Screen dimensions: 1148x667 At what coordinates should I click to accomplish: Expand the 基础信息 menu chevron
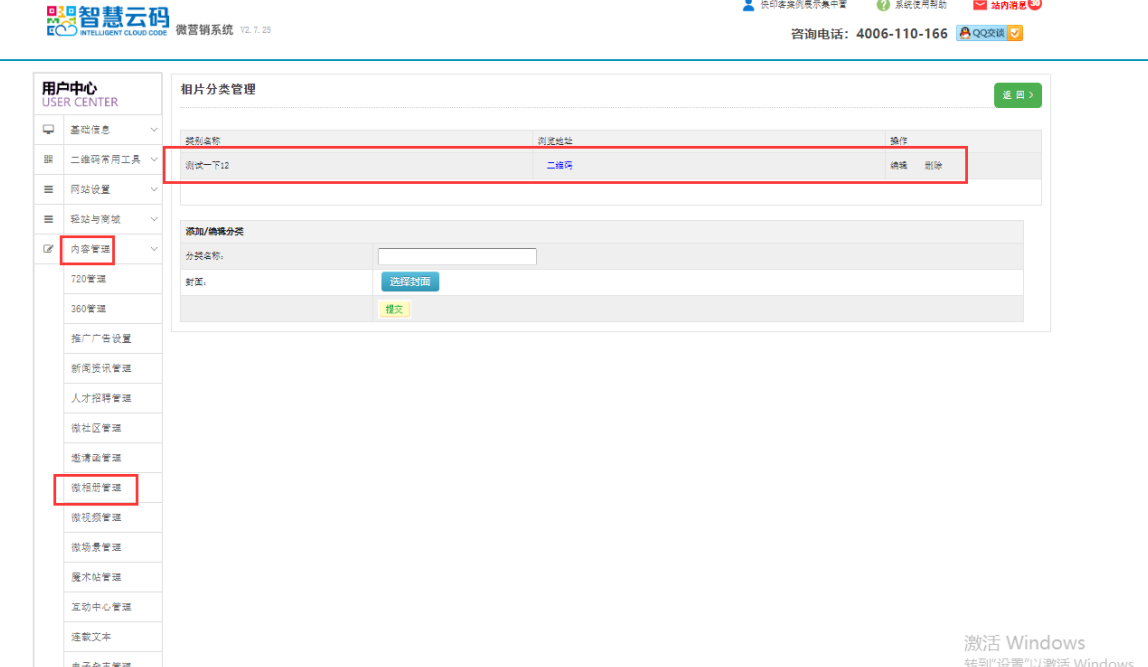154,130
